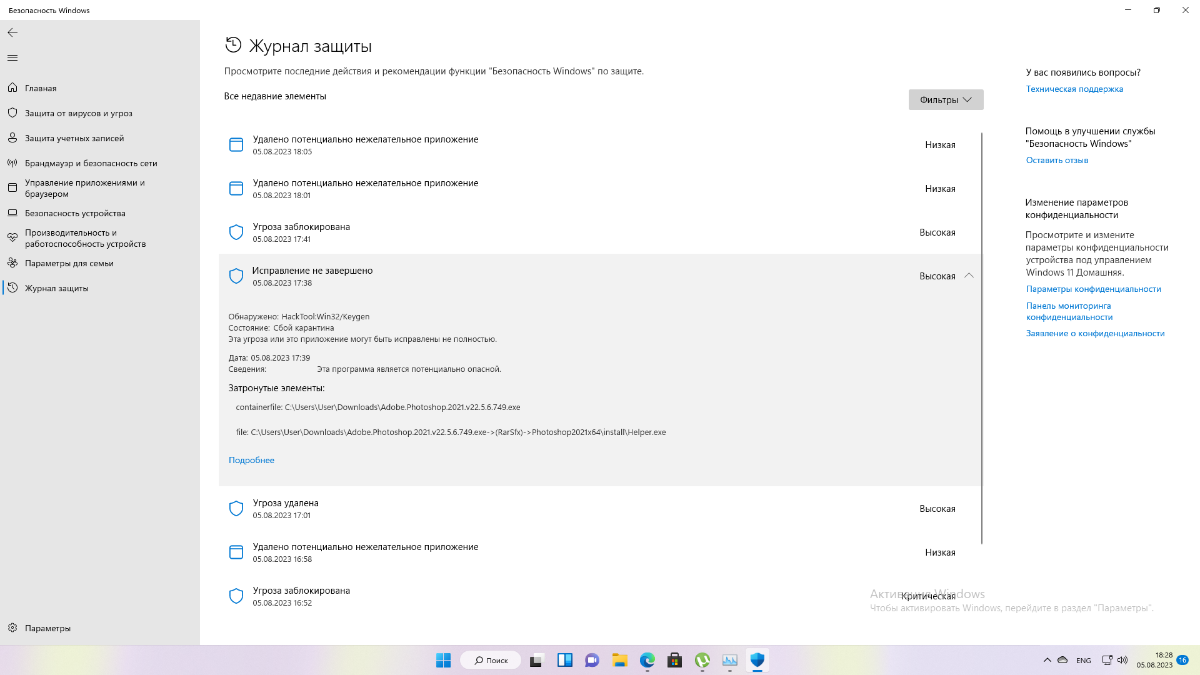
Task: Click the Подробнее link
Action: tap(251, 460)
